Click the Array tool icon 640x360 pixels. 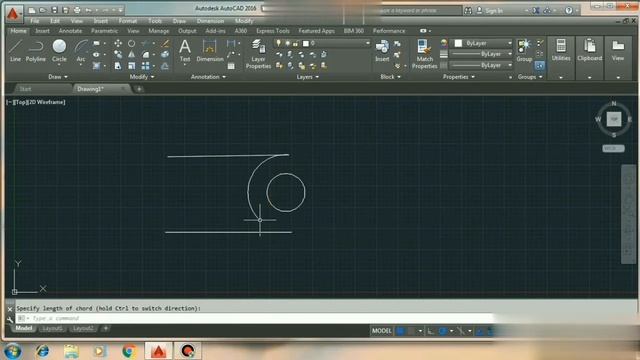[145, 66]
